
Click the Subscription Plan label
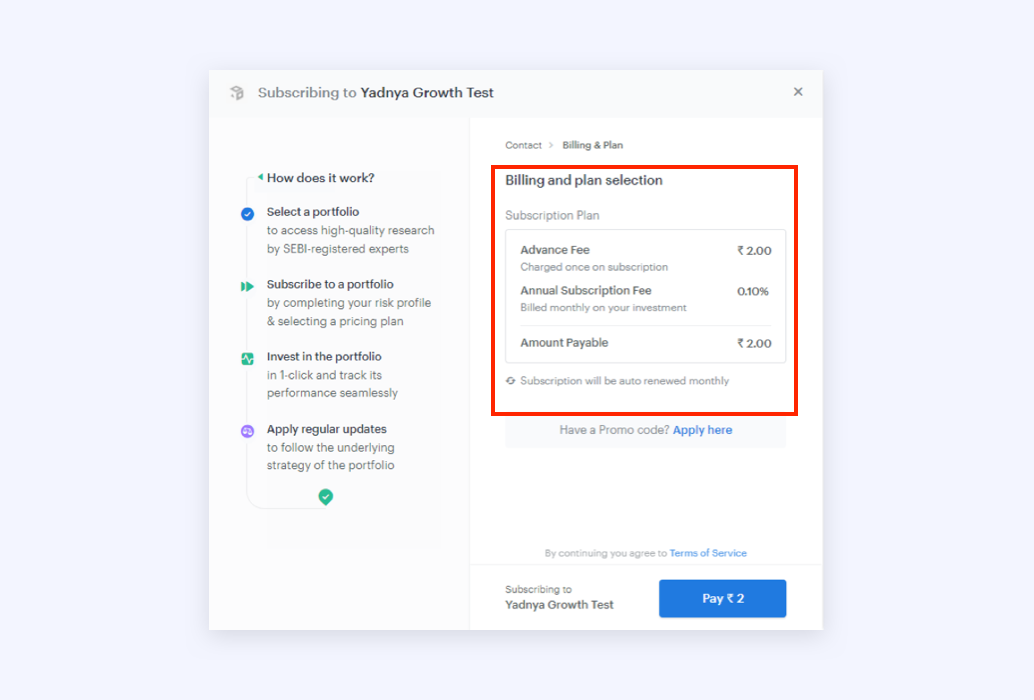[552, 215]
